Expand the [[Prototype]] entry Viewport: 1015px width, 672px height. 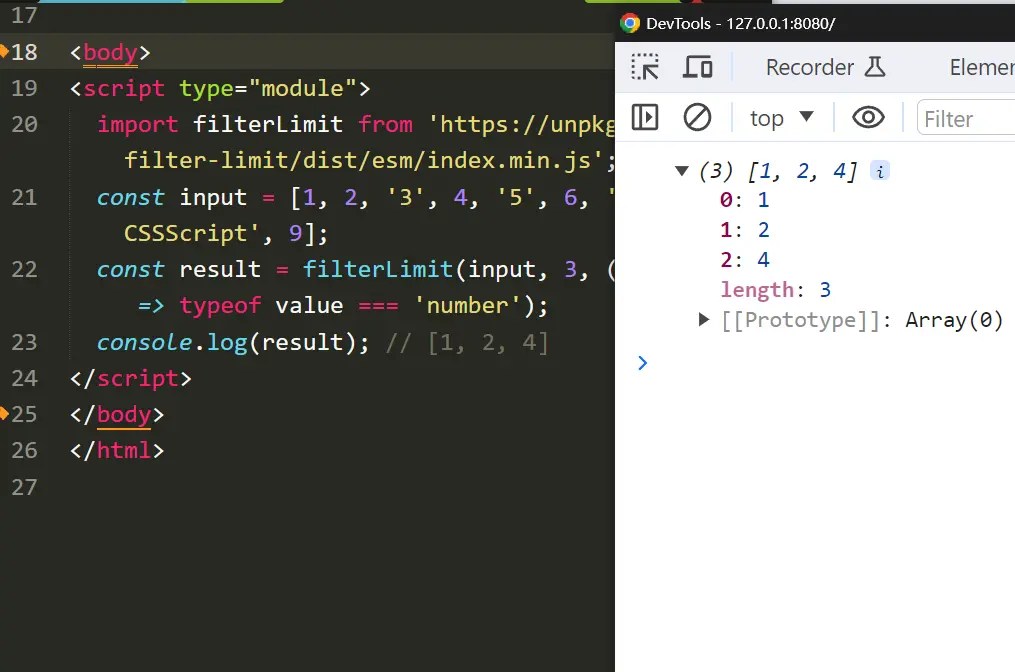[x=704, y=319]
